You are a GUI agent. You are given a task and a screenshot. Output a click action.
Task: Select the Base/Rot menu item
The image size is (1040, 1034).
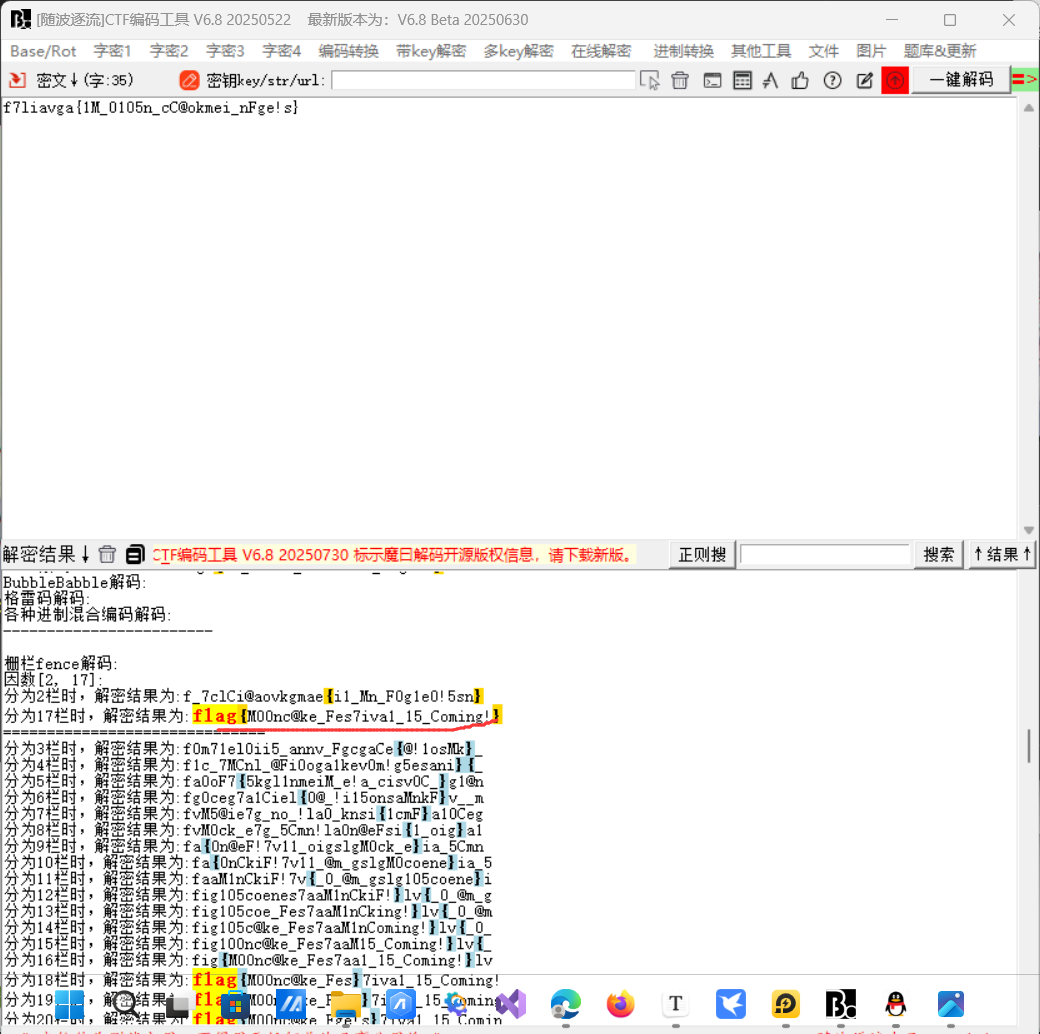point(43,50)
